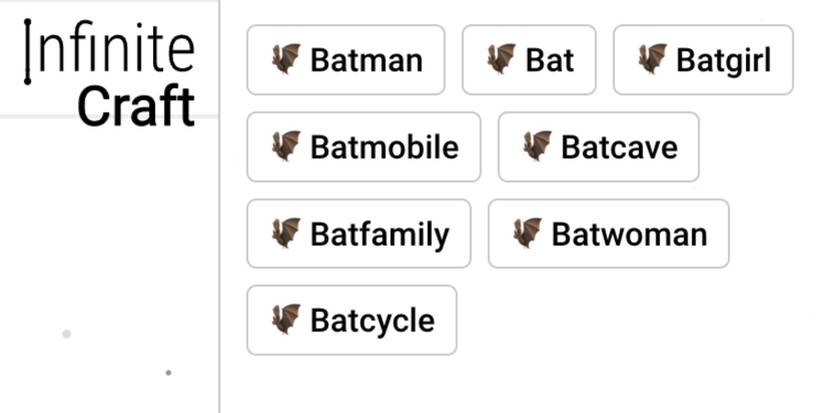Click the bat emoji beside Bat
This screenshot has width=825, height=413.
(x=501, y=59)
